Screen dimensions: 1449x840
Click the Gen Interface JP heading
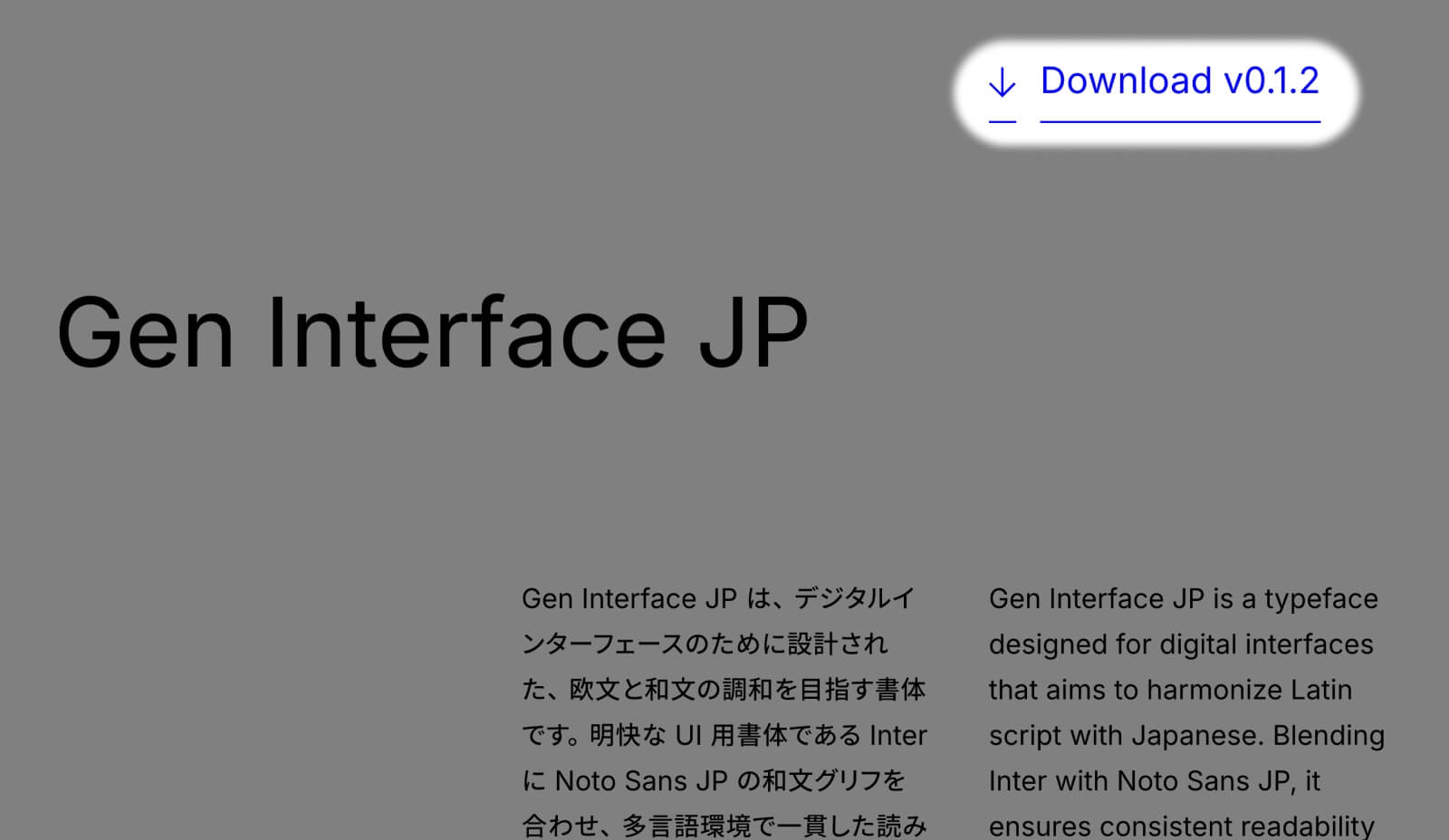(x=432, y=332)
